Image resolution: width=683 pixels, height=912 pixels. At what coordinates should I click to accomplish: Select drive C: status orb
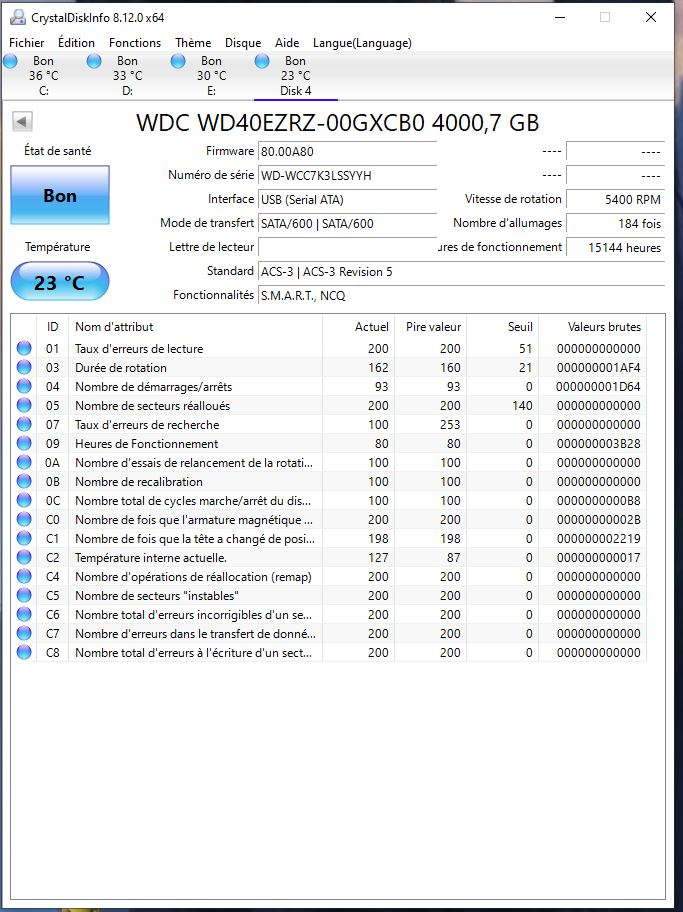[x=11, y=62]
